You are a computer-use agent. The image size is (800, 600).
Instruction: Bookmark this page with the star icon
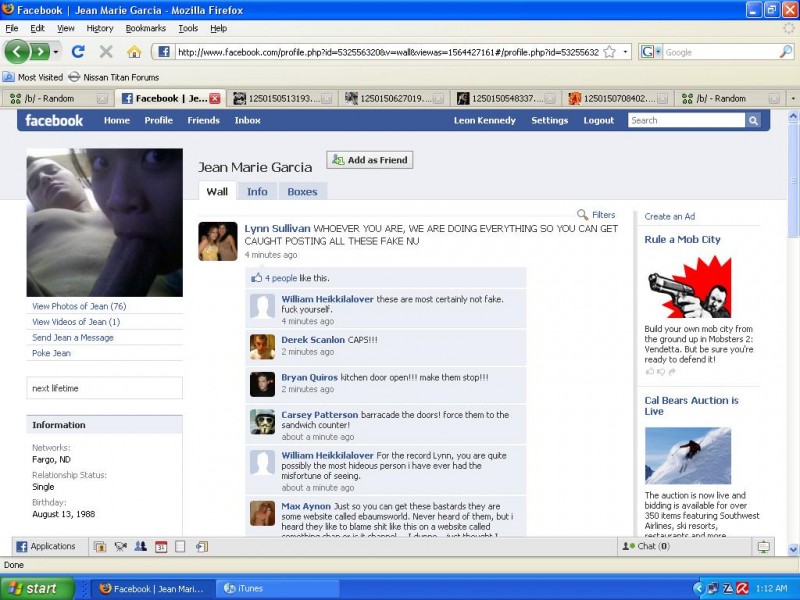tap(609, 52)
